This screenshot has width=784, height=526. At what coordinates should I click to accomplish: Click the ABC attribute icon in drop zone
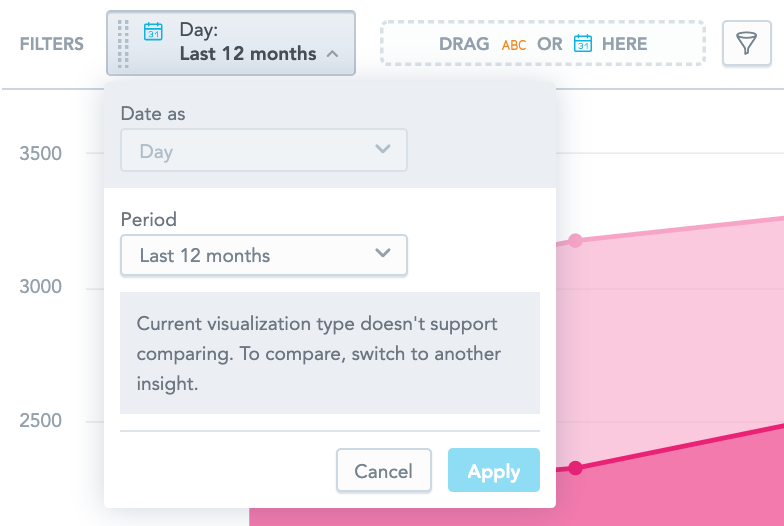[513, 45]
